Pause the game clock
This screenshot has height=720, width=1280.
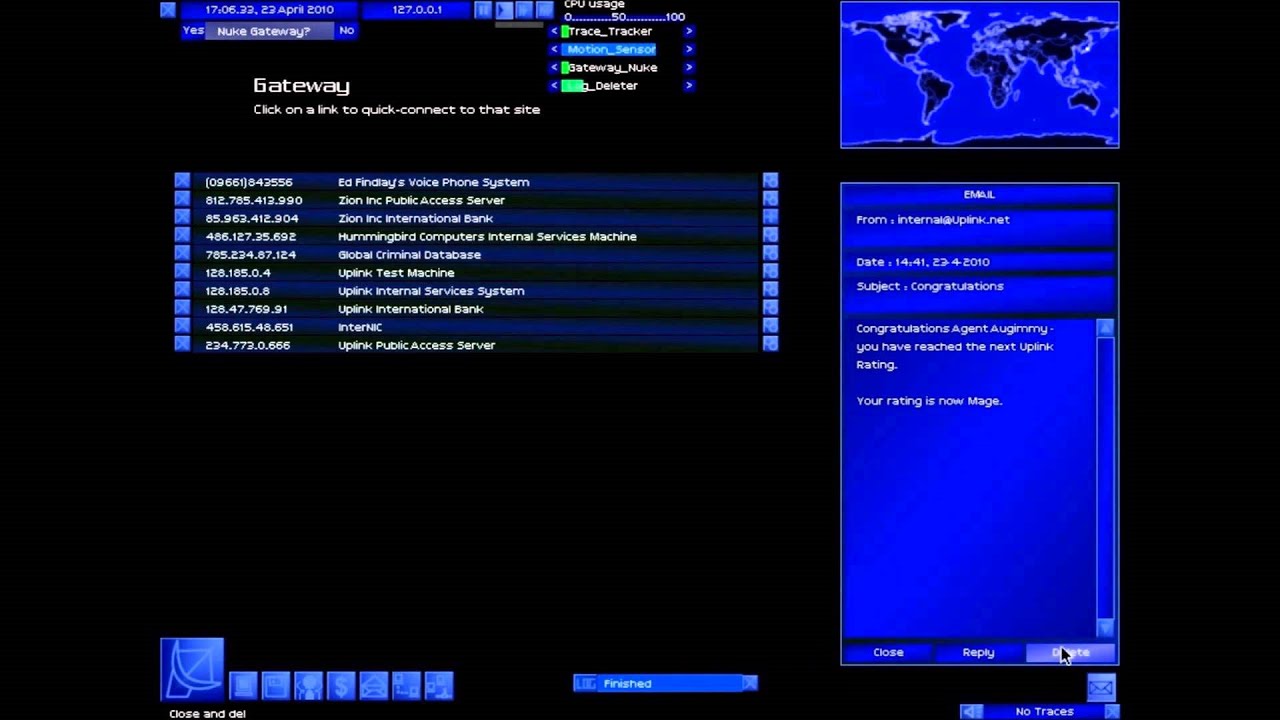484,10
